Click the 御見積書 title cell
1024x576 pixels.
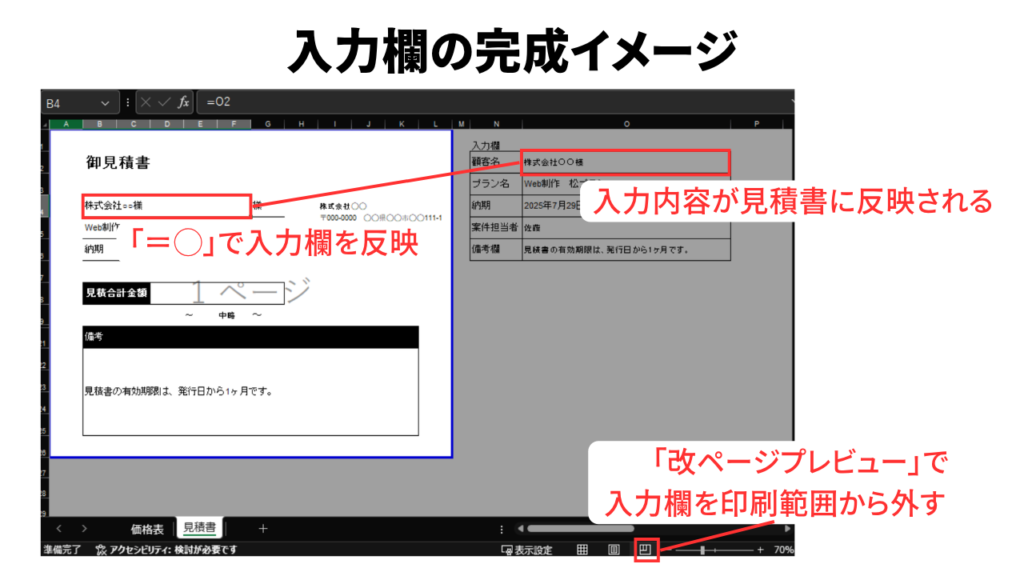[118, 163]
